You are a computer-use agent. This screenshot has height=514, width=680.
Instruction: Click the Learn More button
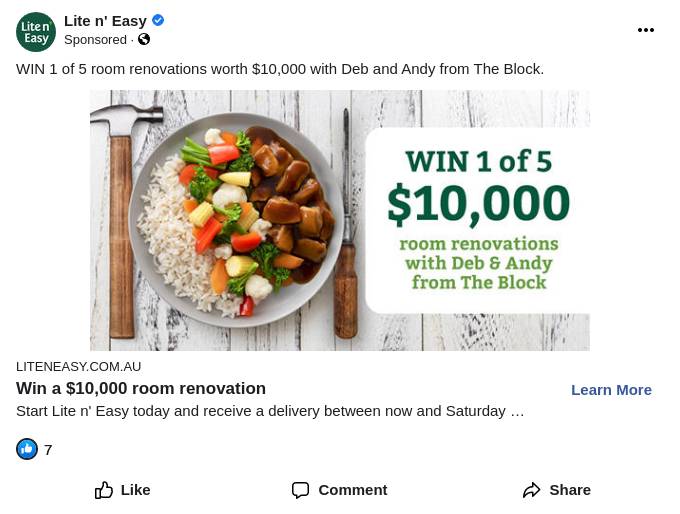click(611, 390)
